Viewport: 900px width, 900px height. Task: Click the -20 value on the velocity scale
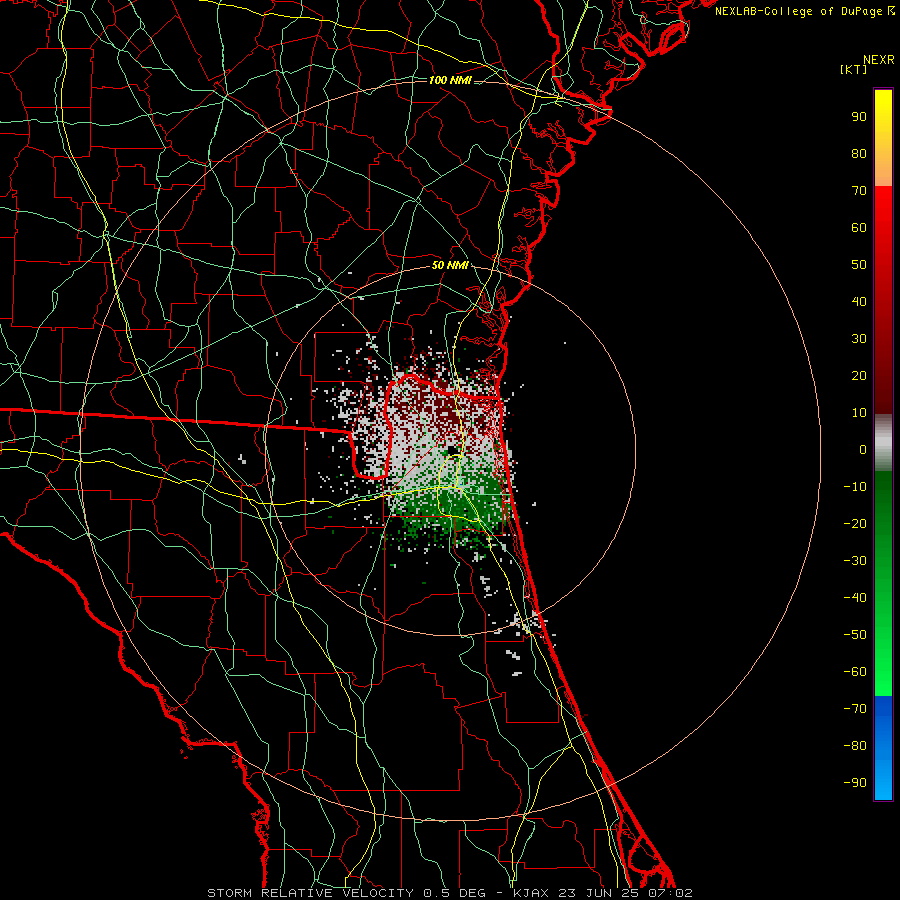855,524
